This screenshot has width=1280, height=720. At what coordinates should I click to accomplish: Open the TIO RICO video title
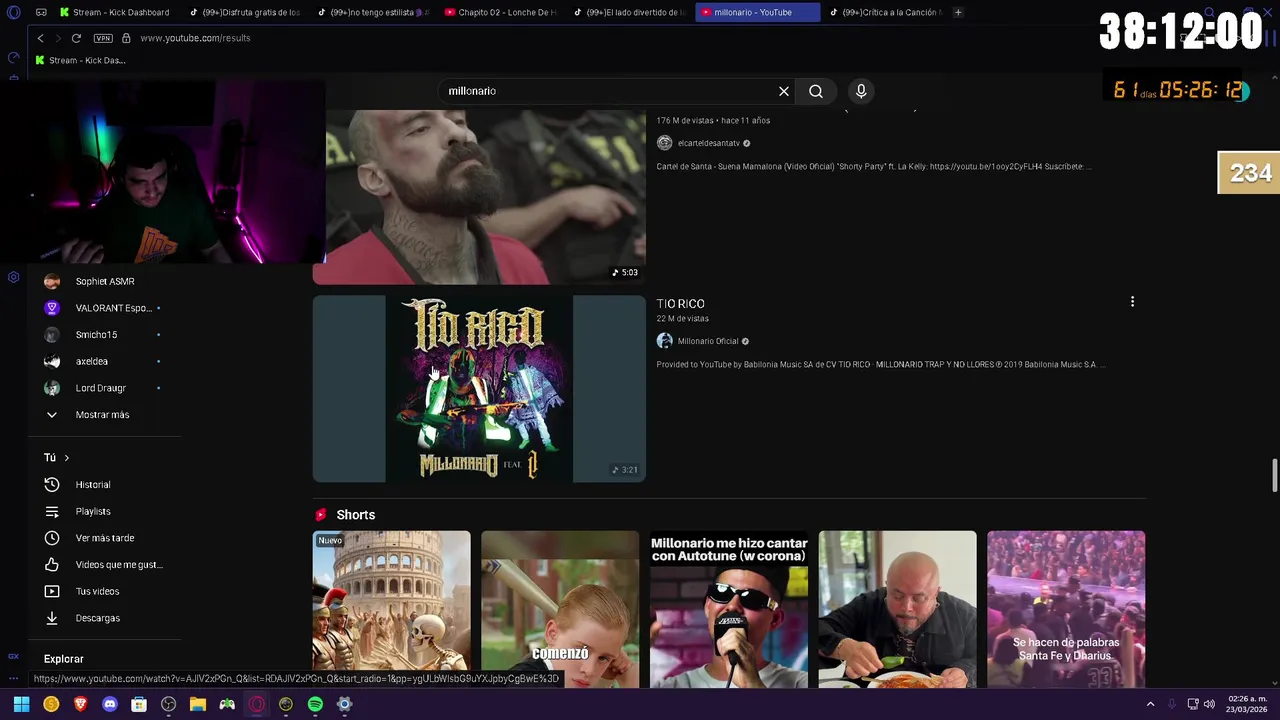pyautogui.click(x=680, y=304)
